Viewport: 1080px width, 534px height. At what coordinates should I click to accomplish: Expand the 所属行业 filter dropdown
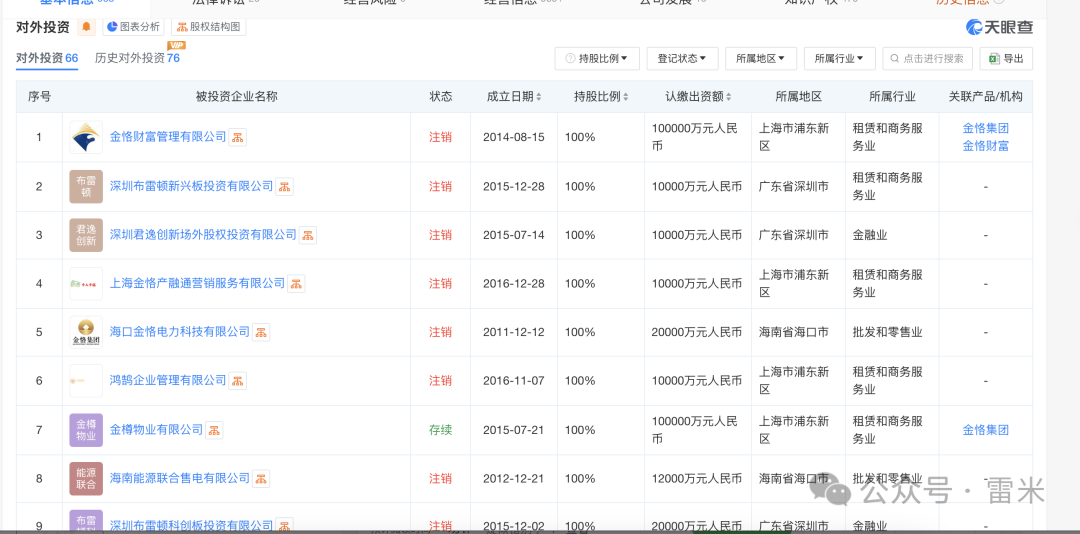click(839, 59)
